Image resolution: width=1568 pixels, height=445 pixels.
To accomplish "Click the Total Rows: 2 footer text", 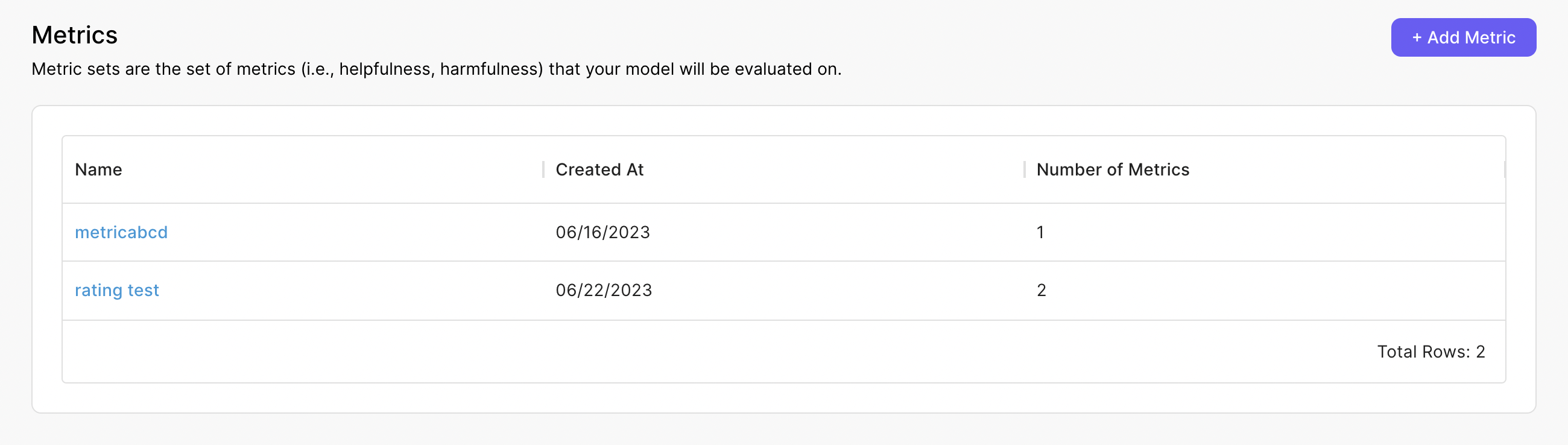I will (1431, 352).
